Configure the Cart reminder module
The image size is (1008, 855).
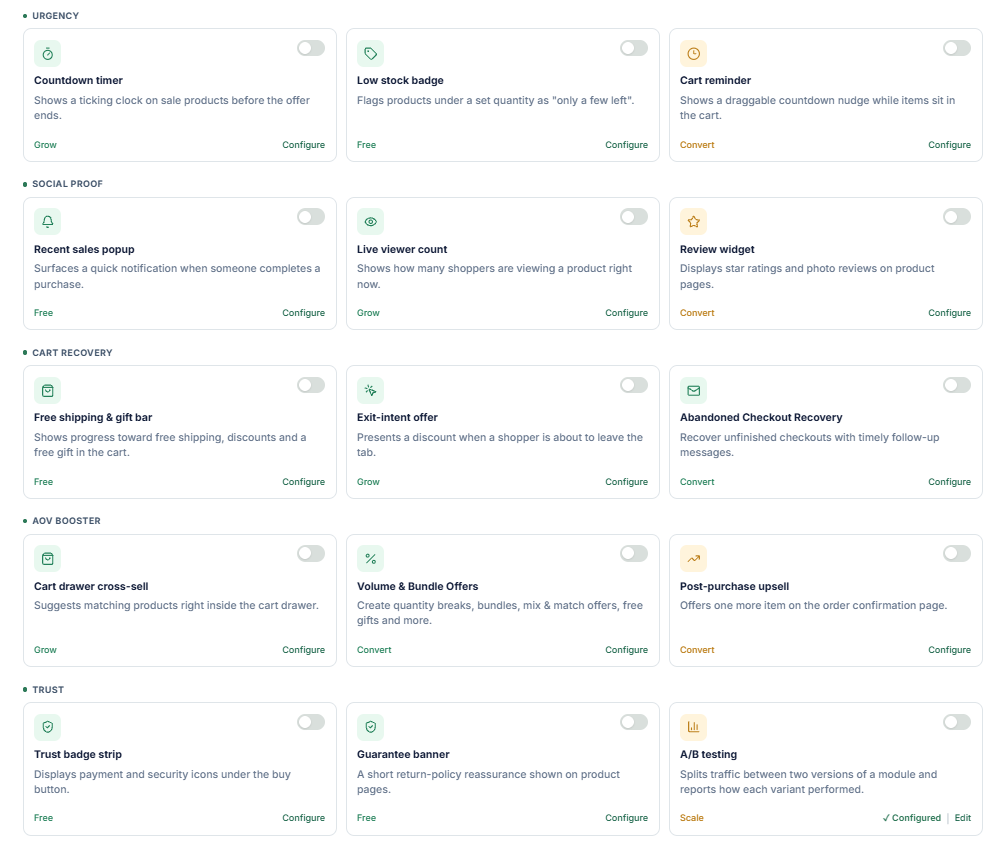coord(950,145)
